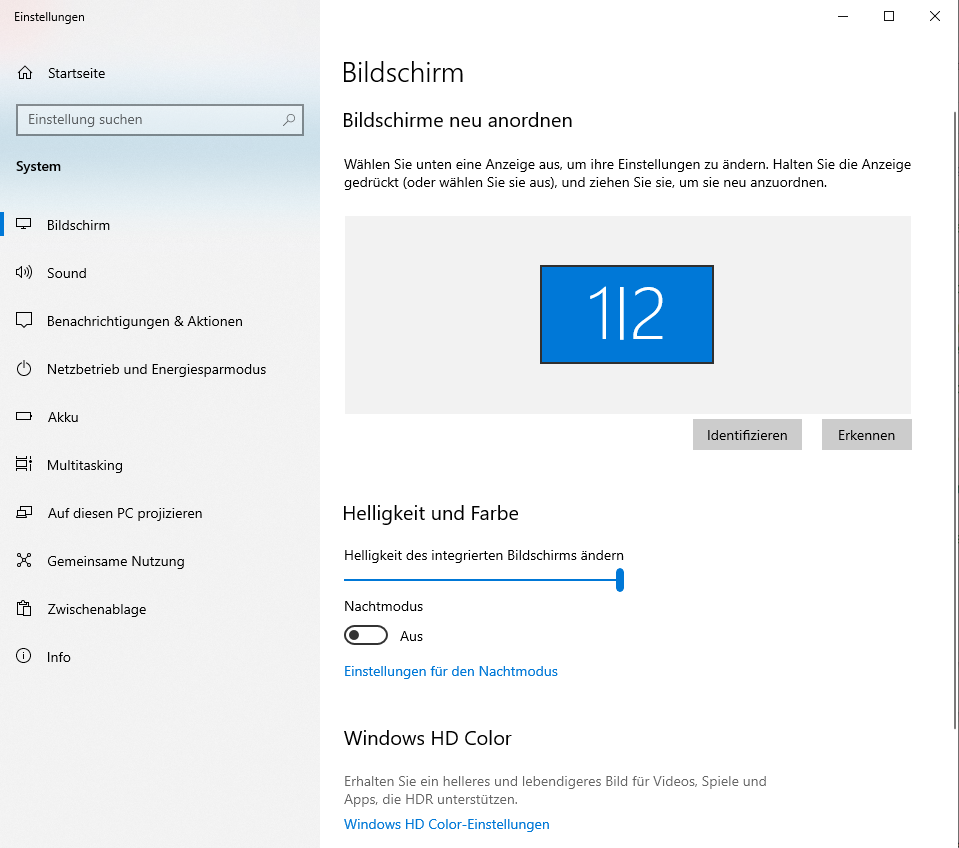Viewport: 959px width, 848px height.
Task: Open Windows HD Color-Einstellungen link
Action: click(446, 825)
